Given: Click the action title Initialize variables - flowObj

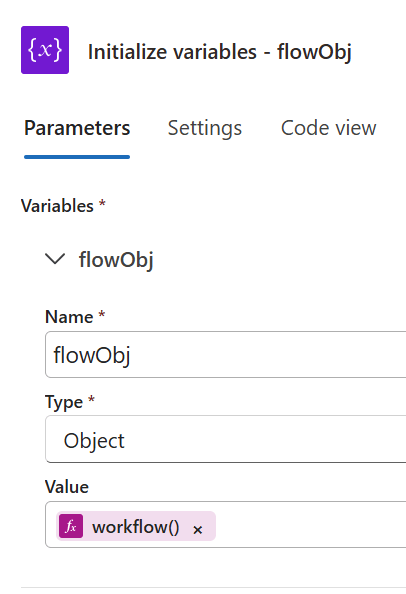Looking at the screenshot, I should pyautogui.click(x=220, y=52).
